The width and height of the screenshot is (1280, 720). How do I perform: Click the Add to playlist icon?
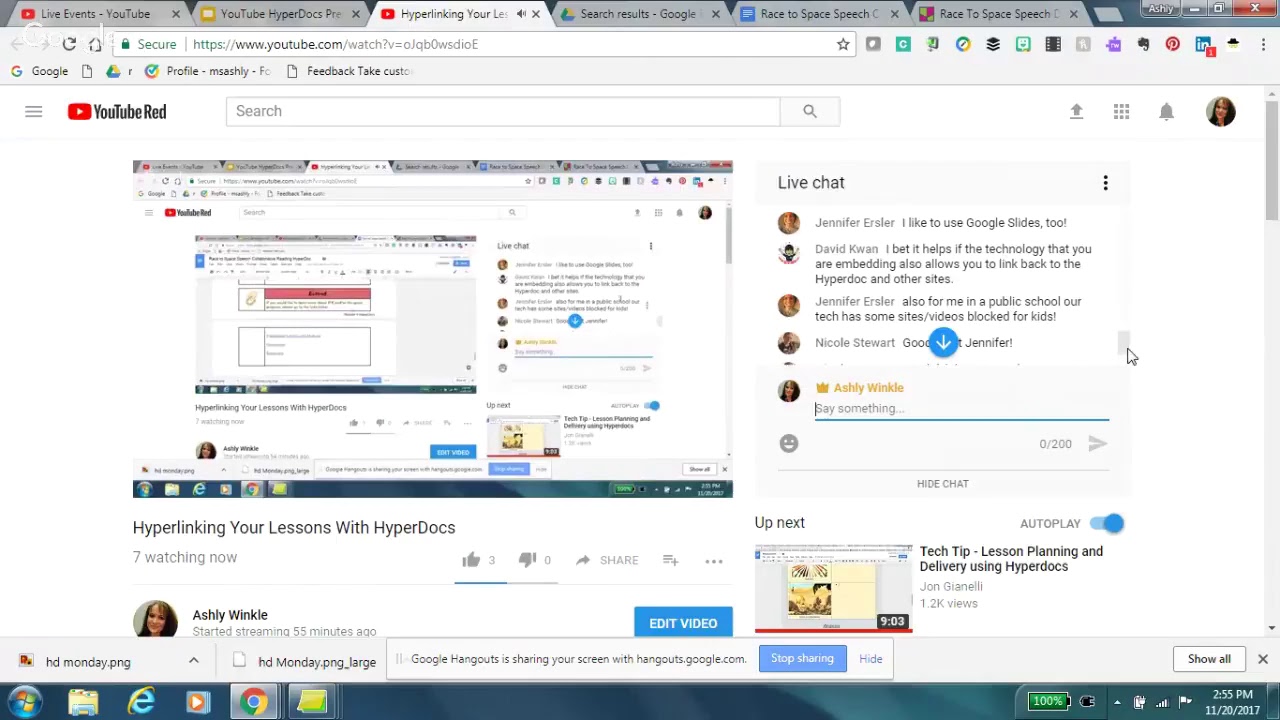coord(670,560)
